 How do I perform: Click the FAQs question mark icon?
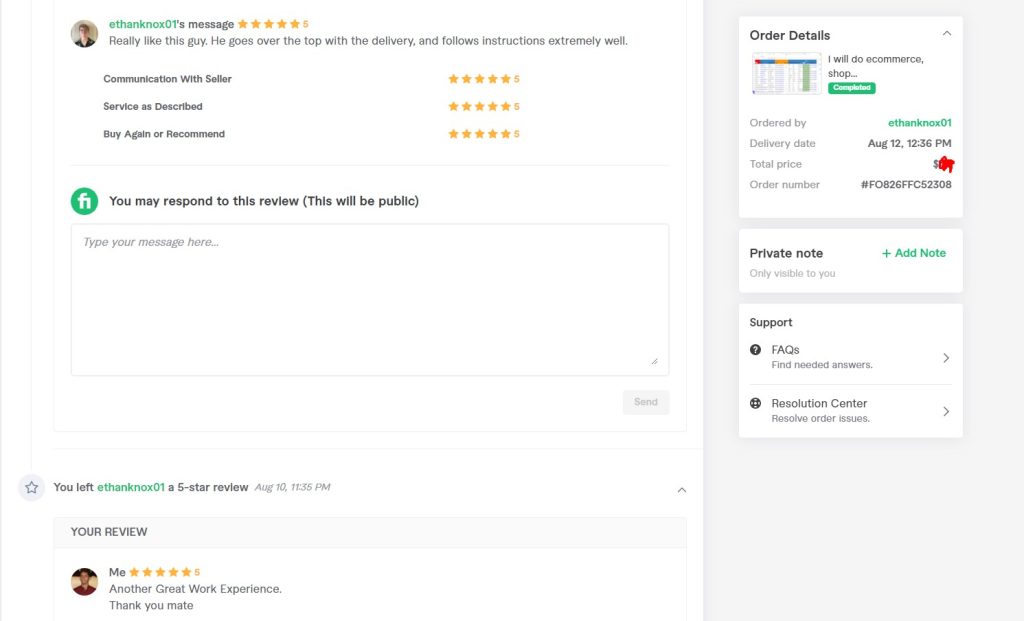[756, 350]
